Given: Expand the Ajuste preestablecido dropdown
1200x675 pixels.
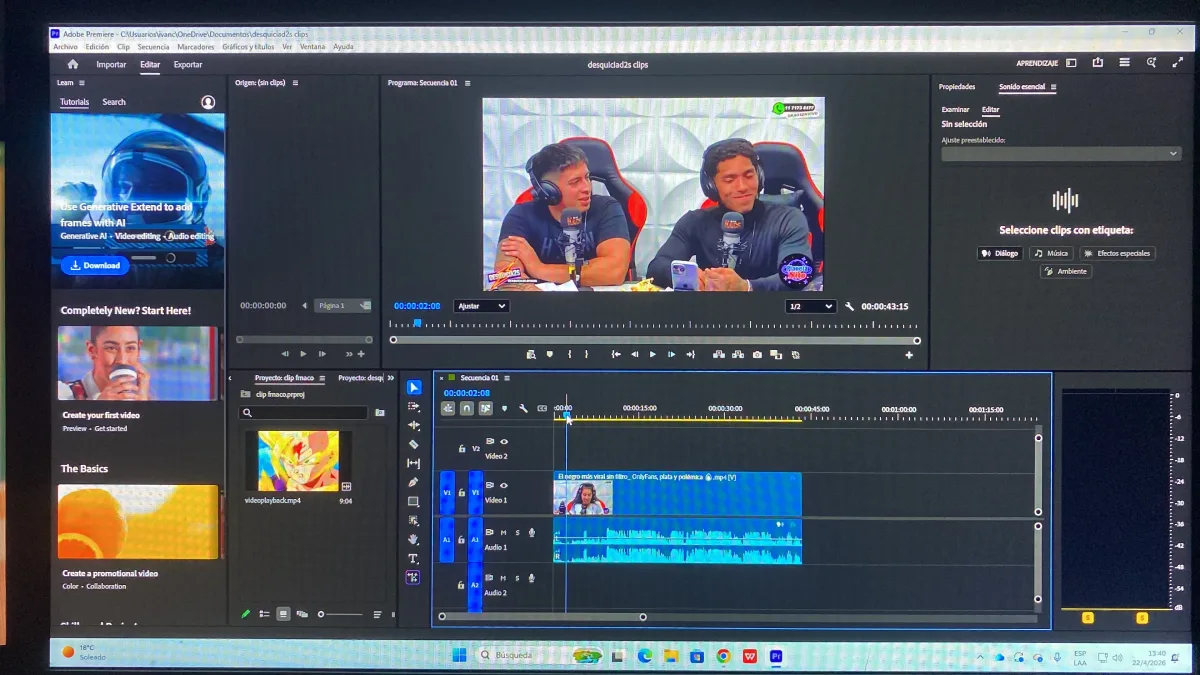Looking at the screenshot, I should click(1061, 154).
